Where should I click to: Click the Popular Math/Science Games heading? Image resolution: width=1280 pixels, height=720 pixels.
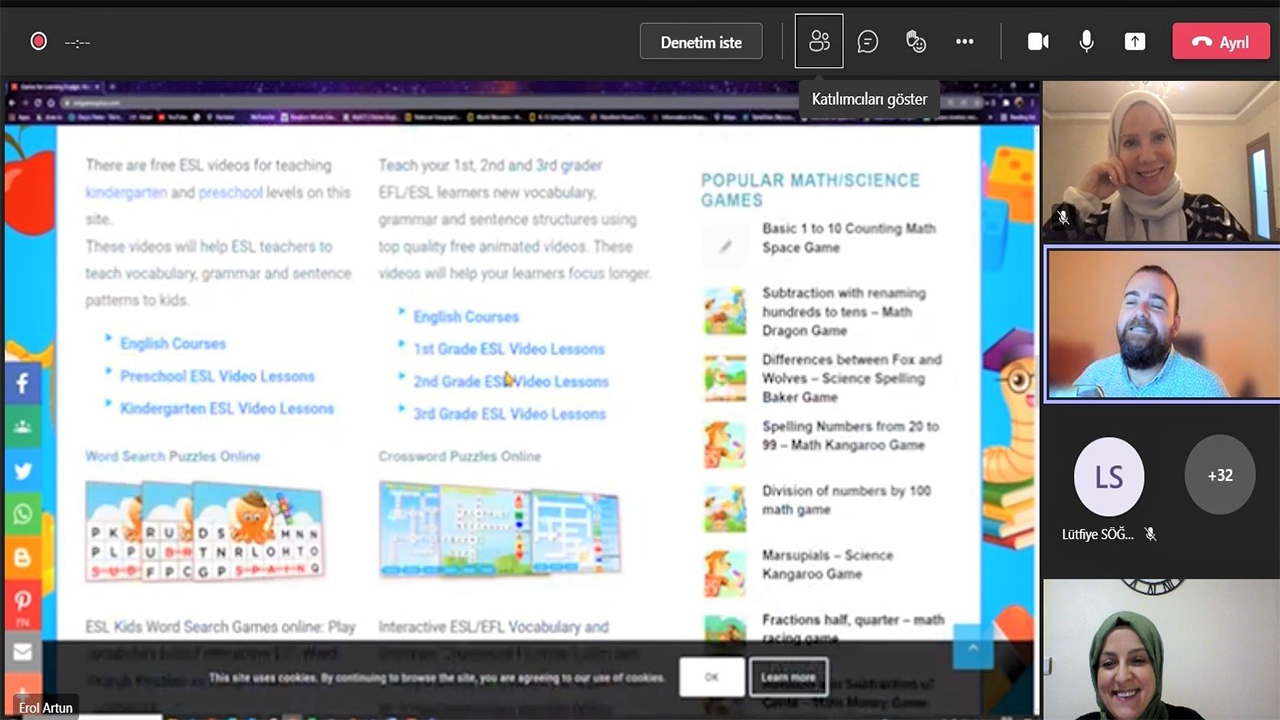810,189
